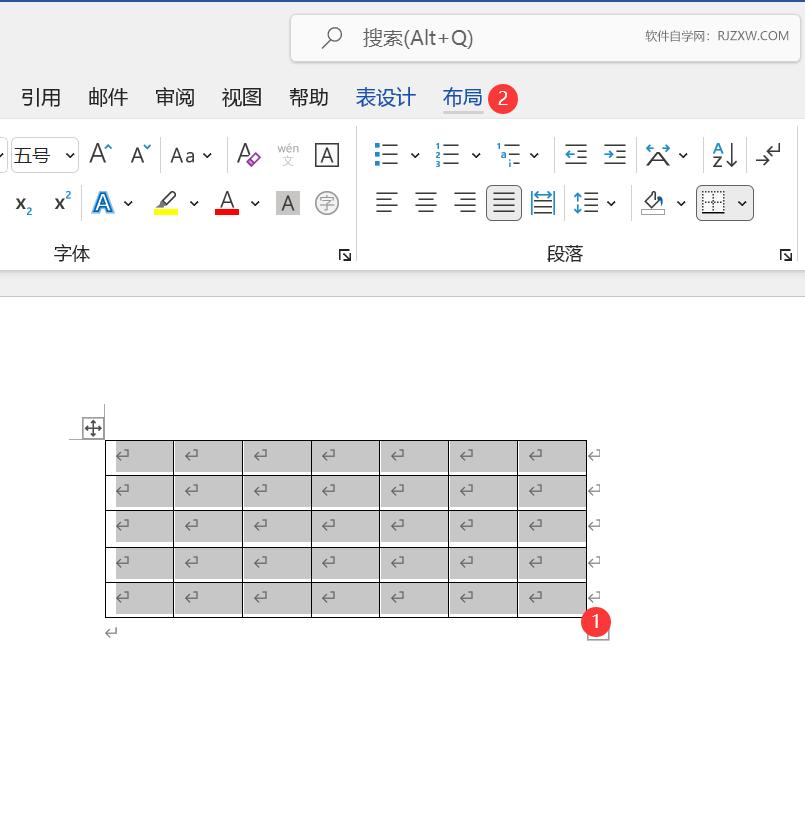This screenshot has height=819, width=805.
Task: Apply shading with the paint bucket icon
Action: click(653, 203)
